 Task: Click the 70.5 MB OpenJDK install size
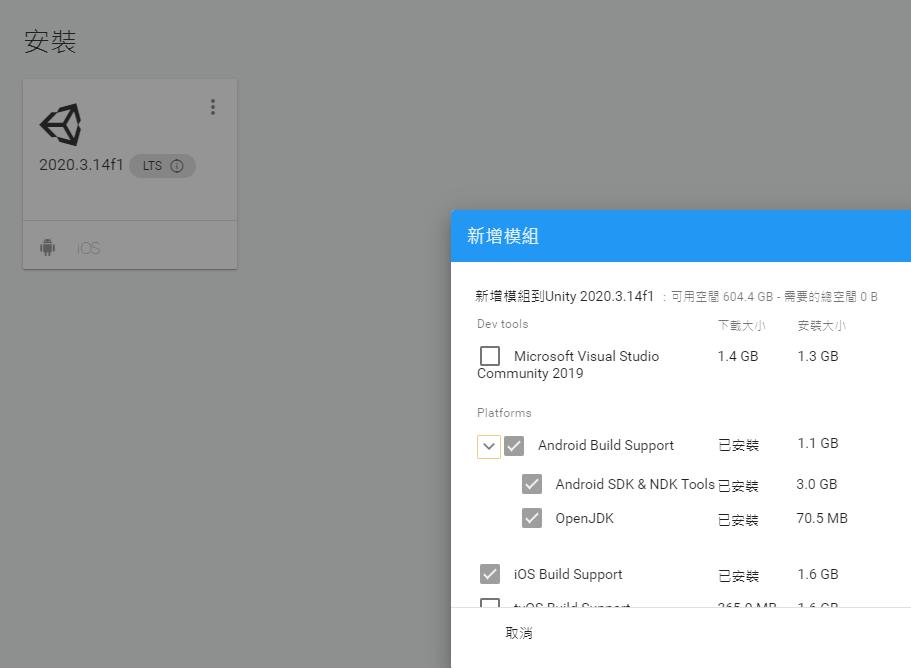(x=822, y=518)
